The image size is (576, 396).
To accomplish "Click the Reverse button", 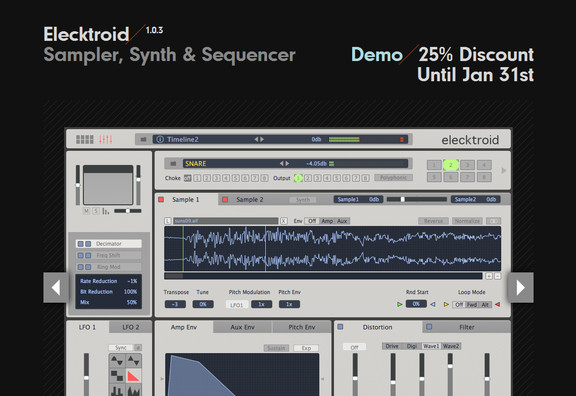I will [433, 221].
